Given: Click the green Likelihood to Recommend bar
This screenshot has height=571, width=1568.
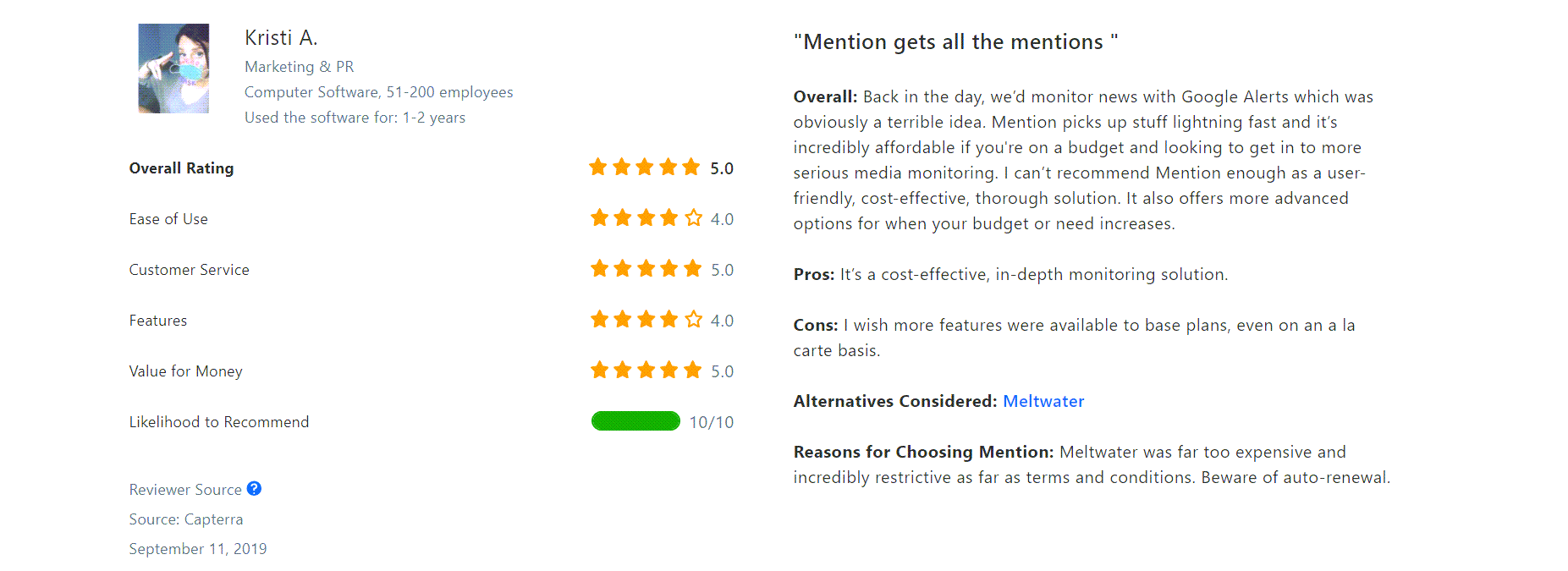Looking at the screenshot, I should [635, 421].
